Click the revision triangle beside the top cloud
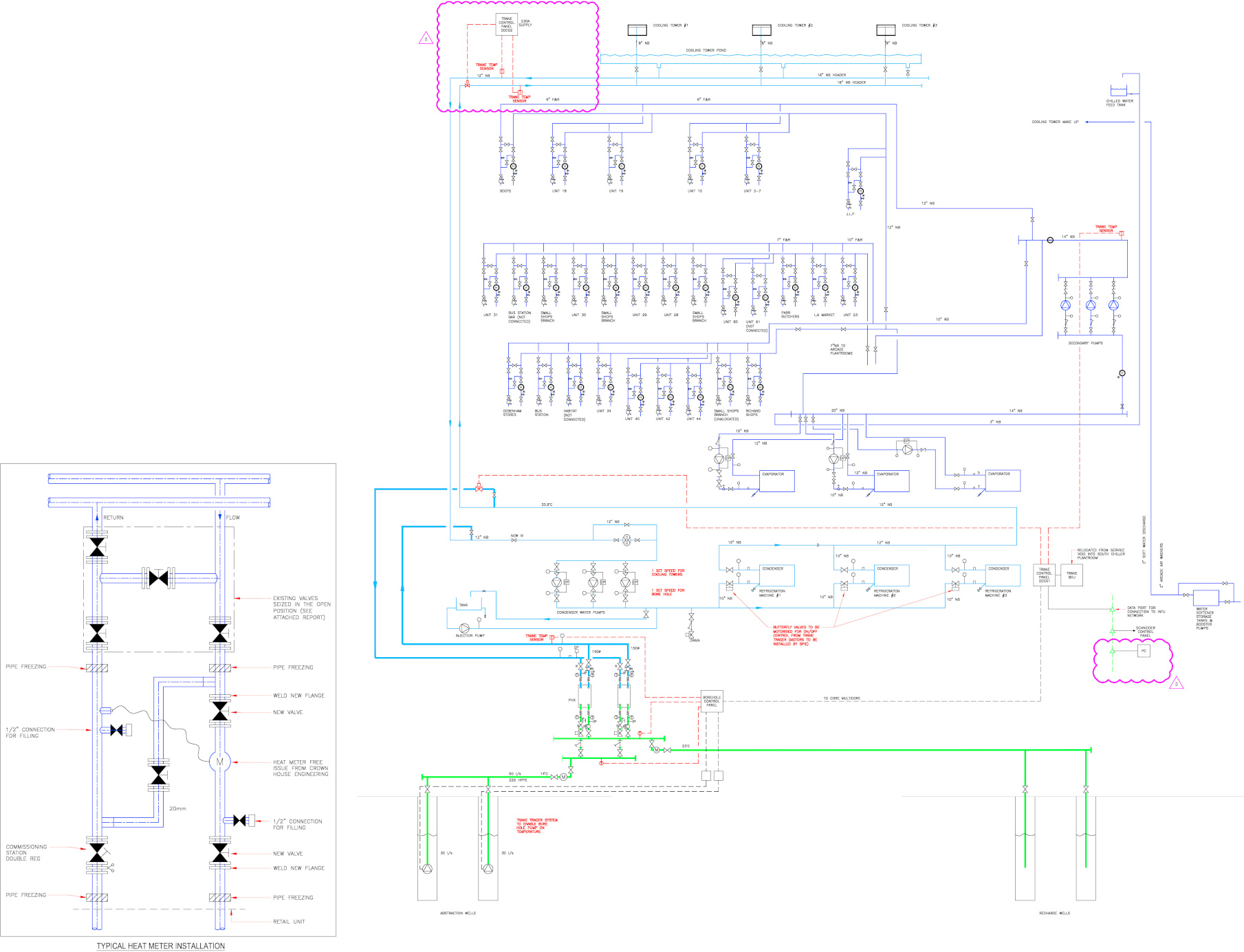Screen dimensions: 1244x952 click(x=426, y=38)
